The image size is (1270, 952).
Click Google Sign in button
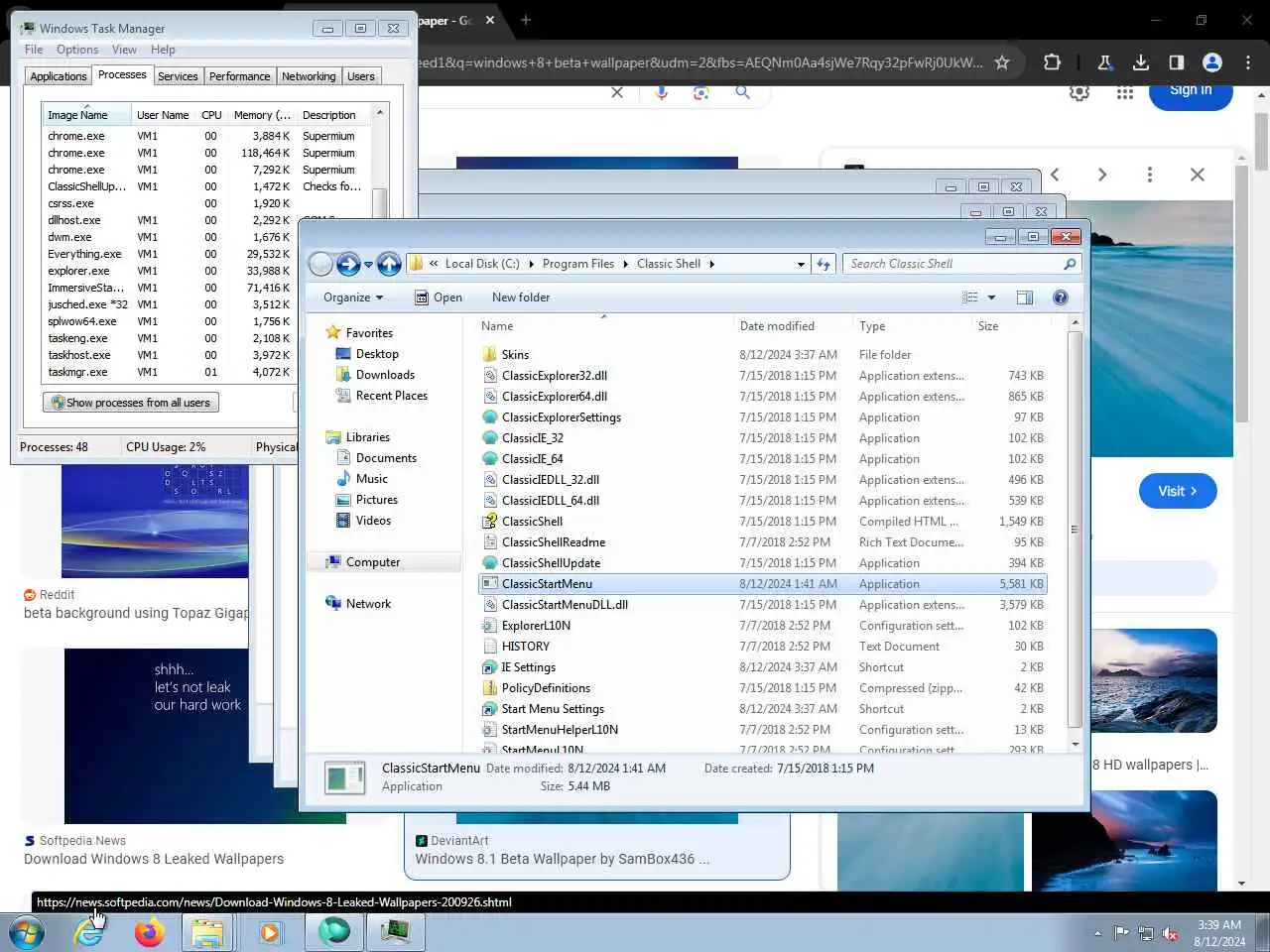coord(1191,91)
